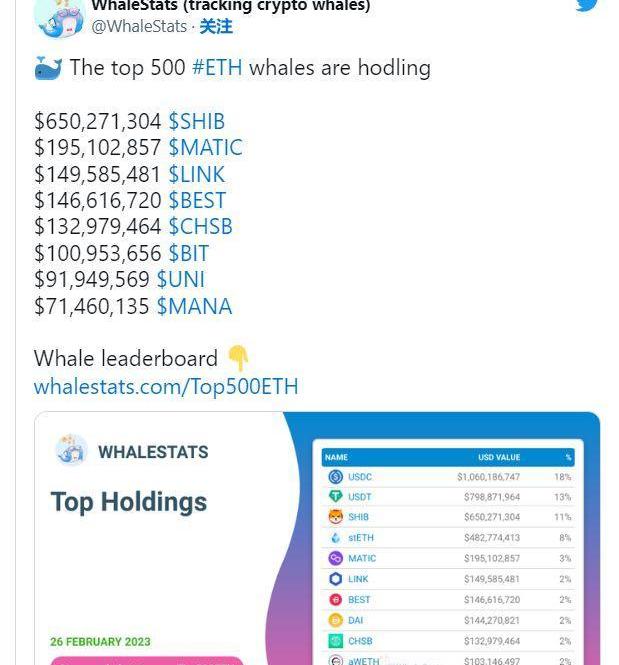Click the @WhaleStats handle
The height and width of the screenshot is (665, 619).
click(139, 27)
